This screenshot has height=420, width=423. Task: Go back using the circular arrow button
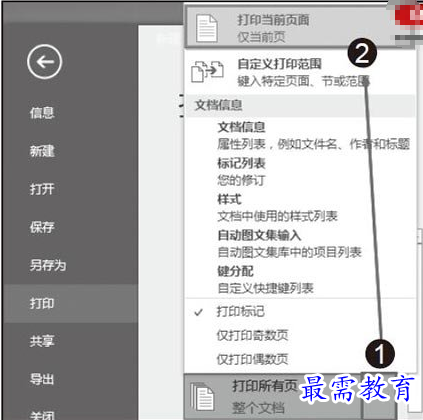click(x=44, y=62)
